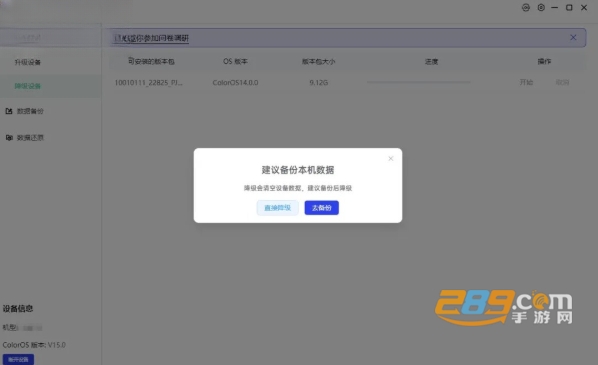Click the OS 版本 column header
Image resolution: width=598 pixels, height=365 pixels.
pyautogui.click(x=235, y=61)
